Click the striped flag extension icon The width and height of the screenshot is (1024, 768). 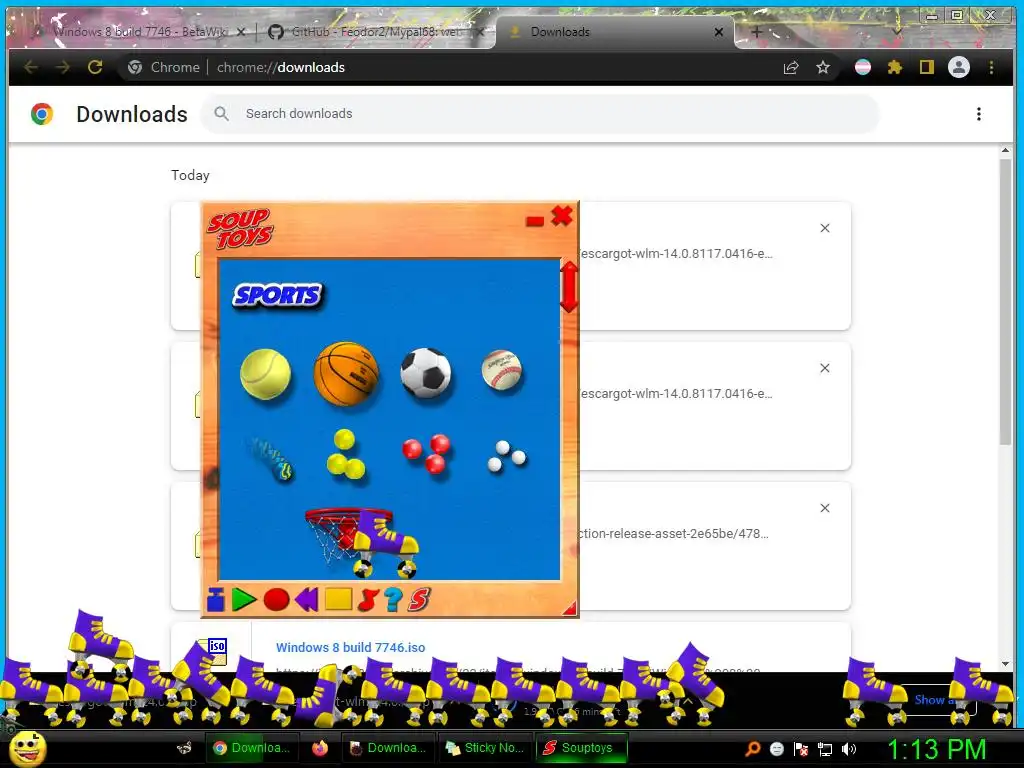coord(863,67)
